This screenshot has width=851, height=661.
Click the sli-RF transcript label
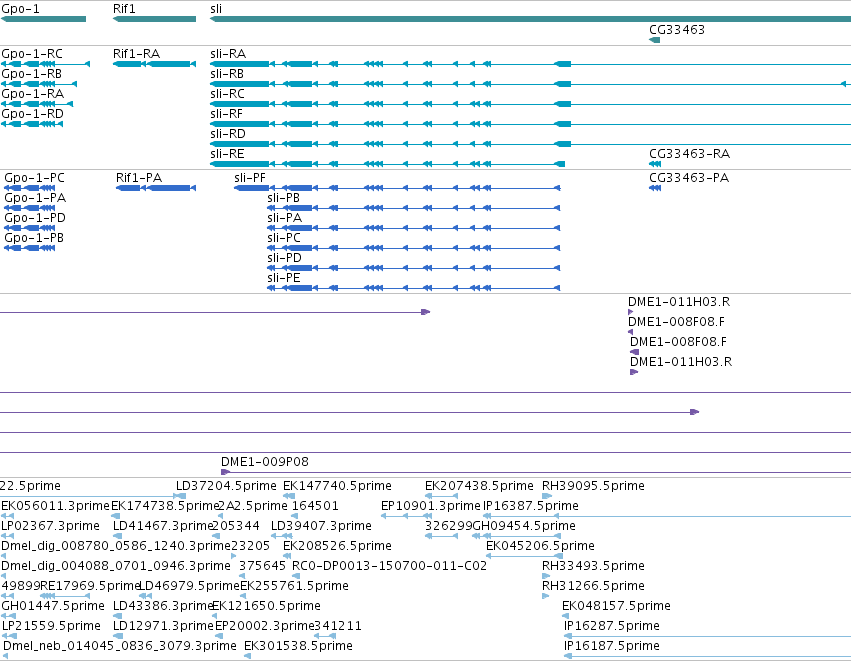(x=226, y=114)
